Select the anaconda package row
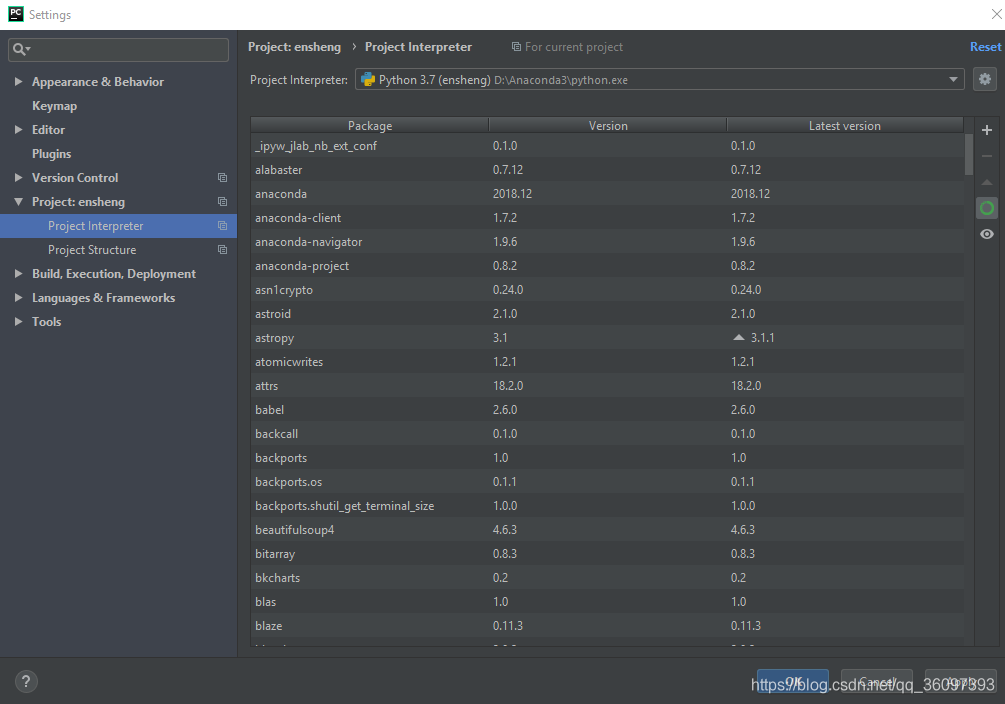Image resolution: width=1005 pixels, height=704 pixels. pyautogui.click(x=607, y=194)
